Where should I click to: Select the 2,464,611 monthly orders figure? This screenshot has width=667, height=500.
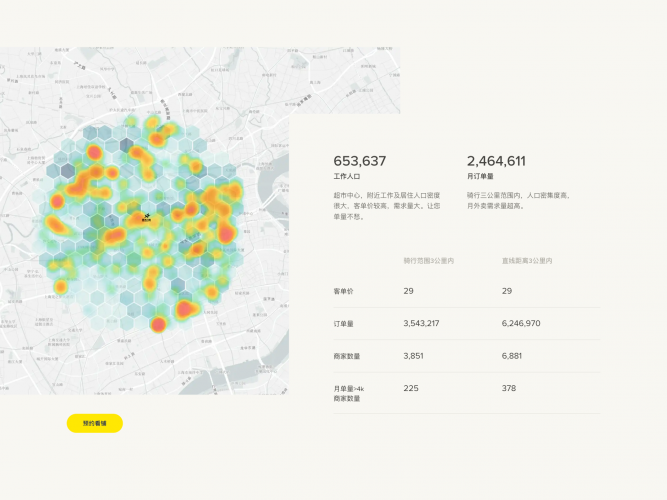(x=496, y=161)
